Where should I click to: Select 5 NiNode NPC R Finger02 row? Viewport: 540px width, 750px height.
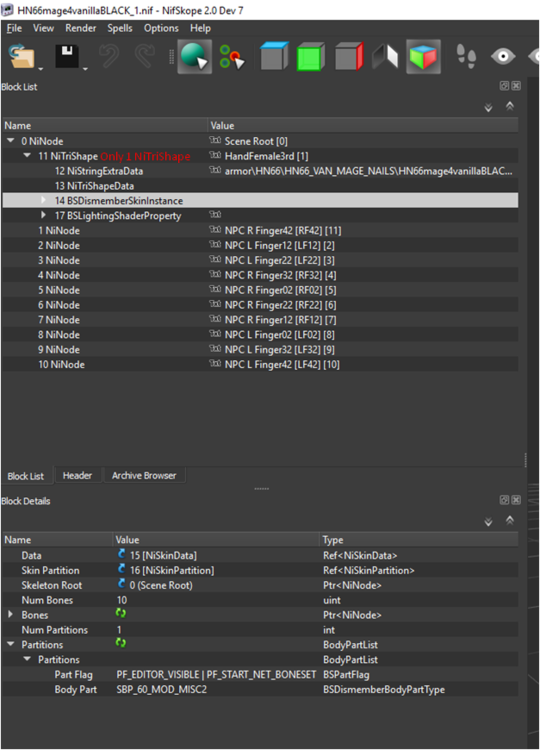pos(260,290)
